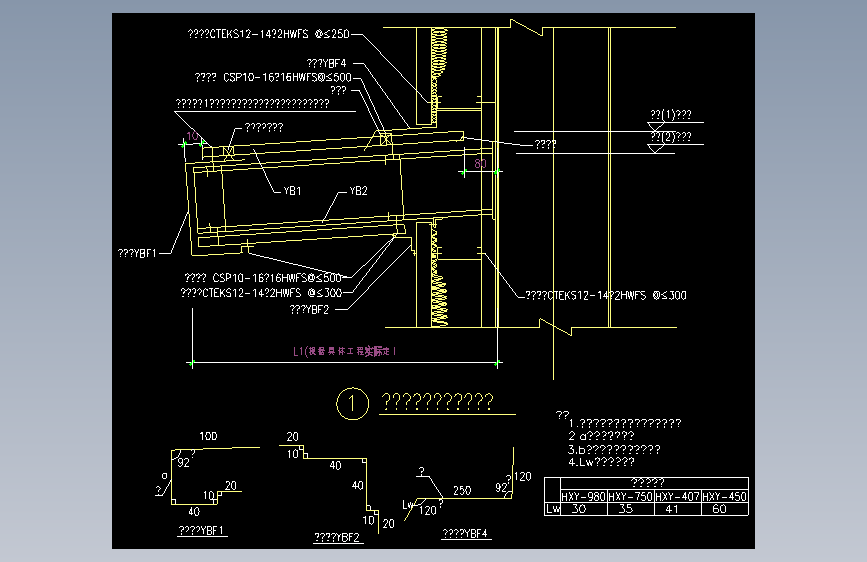Click the dimension 250 on the YBF4 profile

(x=462, y=491)
